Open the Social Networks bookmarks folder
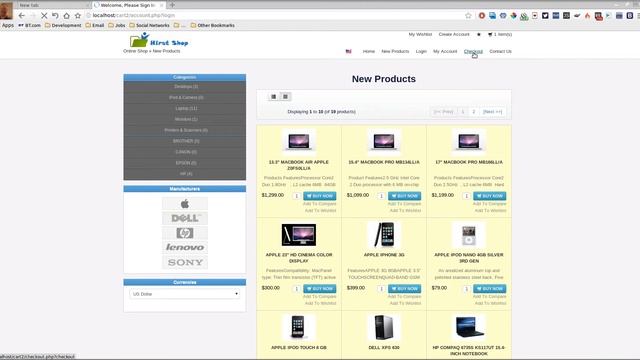The height and width of the screenshot is (360, 640). 149,25
